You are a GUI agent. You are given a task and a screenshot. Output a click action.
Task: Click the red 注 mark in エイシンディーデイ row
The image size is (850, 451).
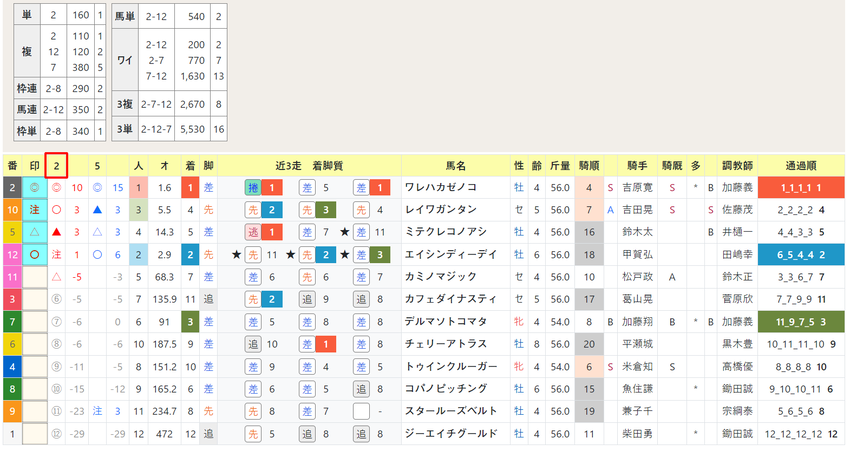(56, 255)
